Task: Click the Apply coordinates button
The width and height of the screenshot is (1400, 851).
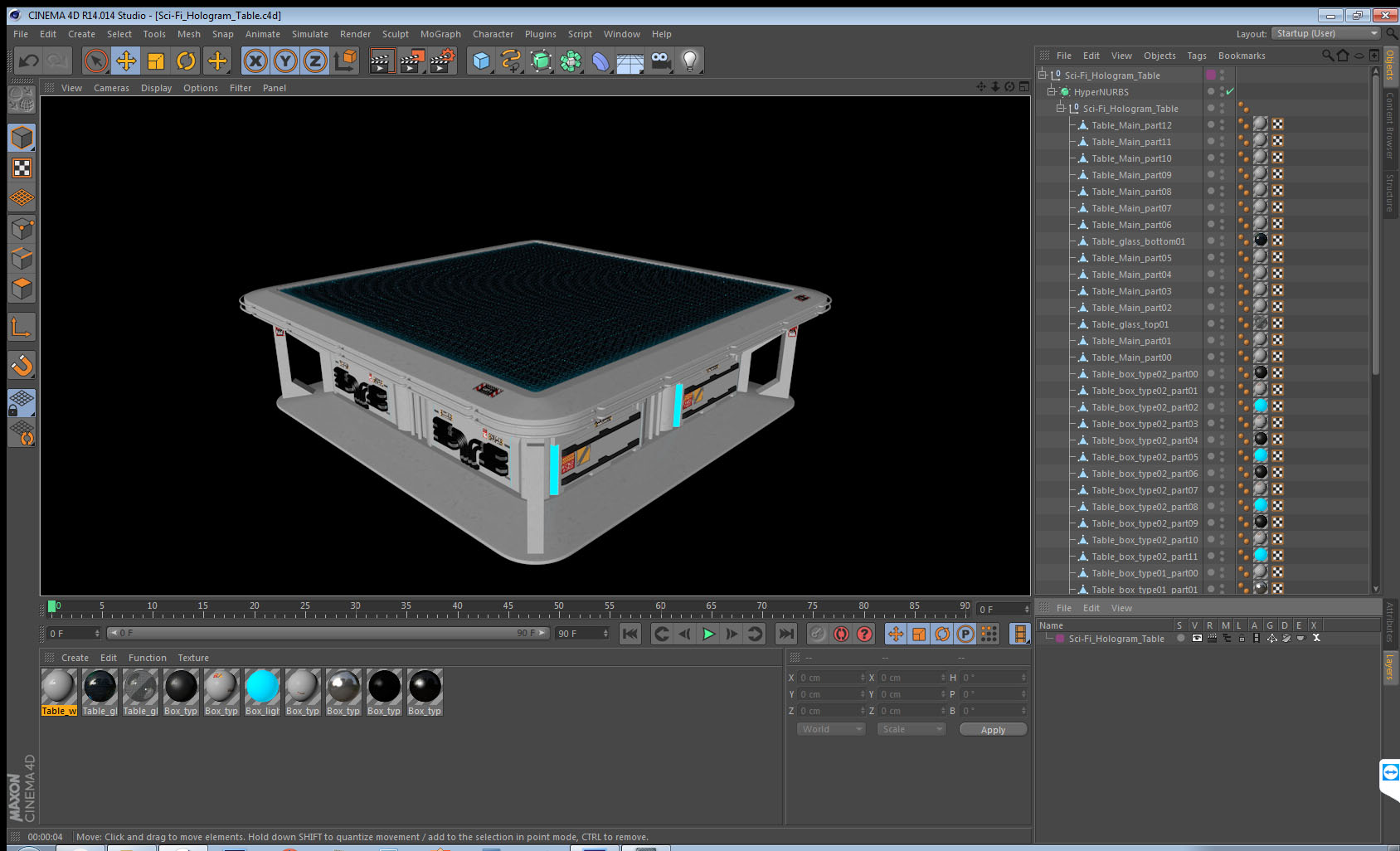Action: click(x=993, y=730)
